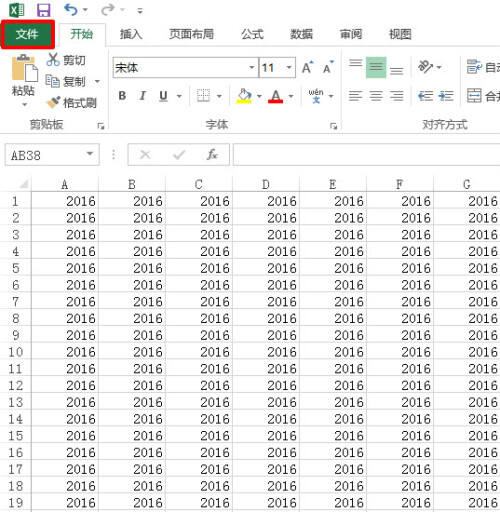This screenshot has width=500, height=512.
Task: Click the 粘贴 paste clipboard icon
Action: (24, 68)
